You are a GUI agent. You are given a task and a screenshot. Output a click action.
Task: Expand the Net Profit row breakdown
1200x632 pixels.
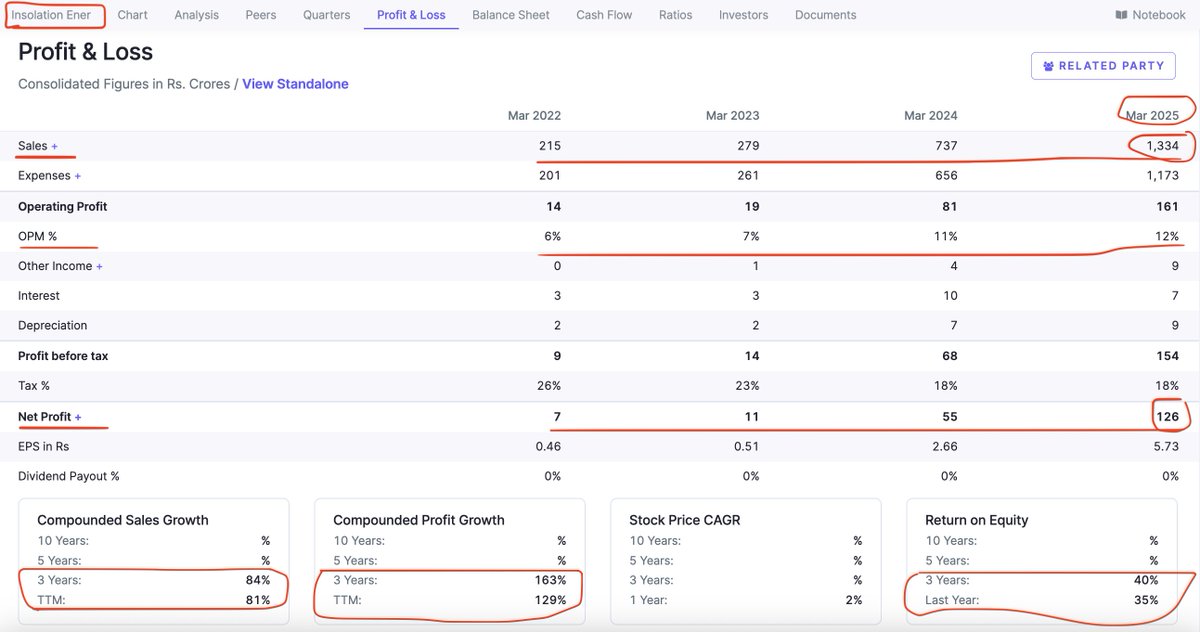coord(78,417)
